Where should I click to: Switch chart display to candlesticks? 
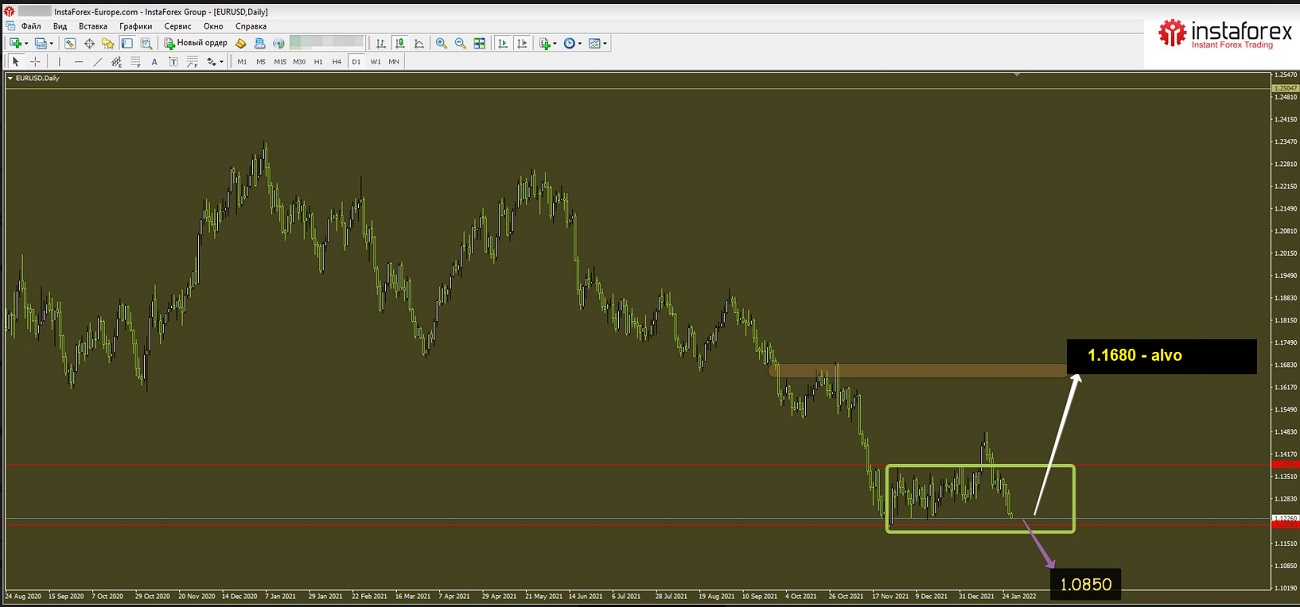point(400,43)
